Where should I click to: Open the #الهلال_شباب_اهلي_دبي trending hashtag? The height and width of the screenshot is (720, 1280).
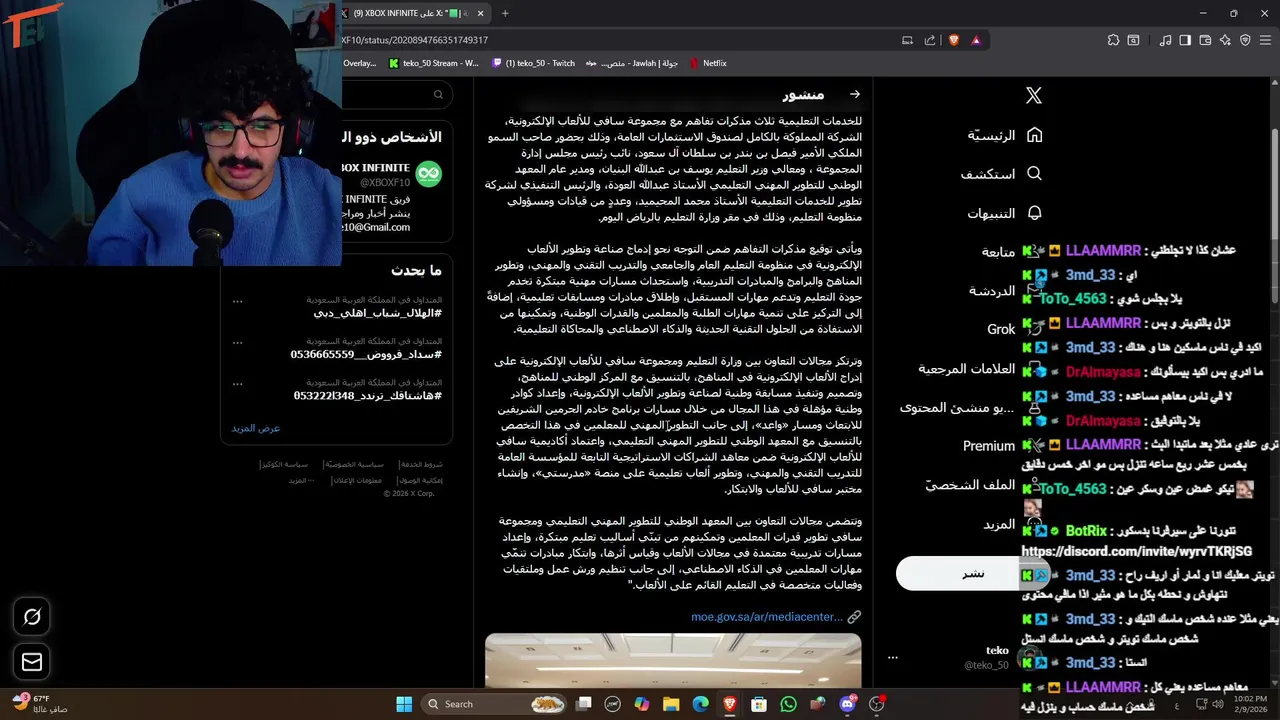[x=377, y=313]
